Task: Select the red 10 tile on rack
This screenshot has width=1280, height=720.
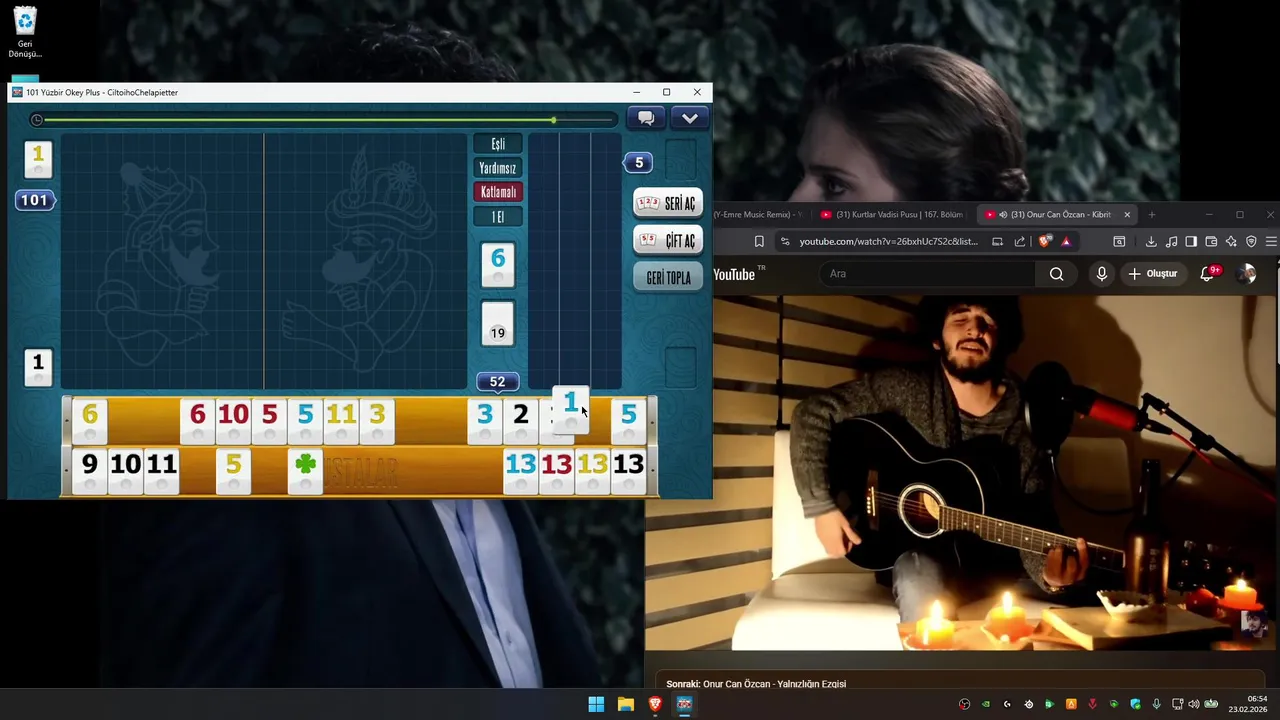Action: (234, 420)
